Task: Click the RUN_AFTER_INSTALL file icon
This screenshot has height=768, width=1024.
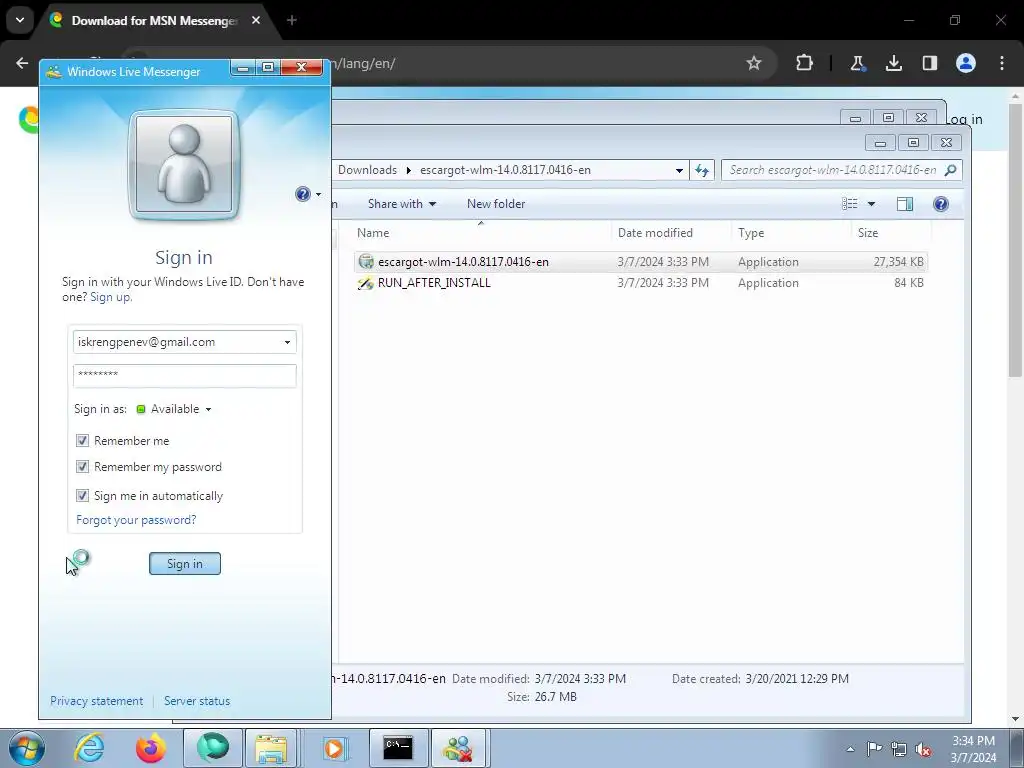Action: point(366,283)
